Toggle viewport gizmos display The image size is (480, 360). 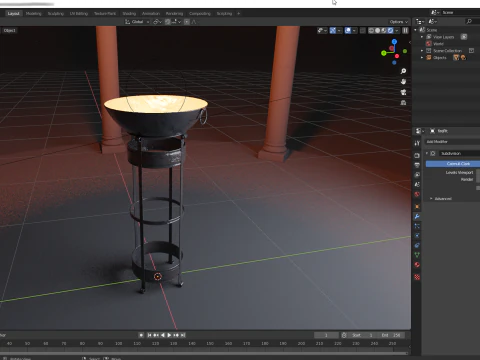[x=333, y=30]
